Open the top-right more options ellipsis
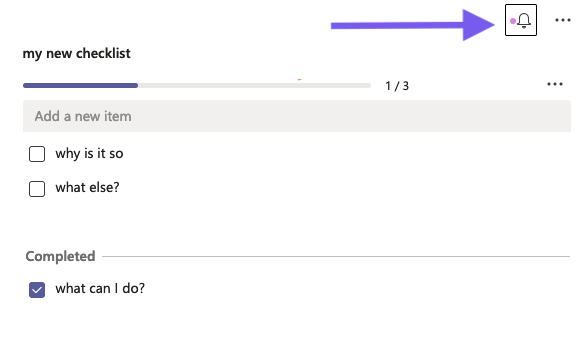The image size is (580, 364). tap(563, 20)
